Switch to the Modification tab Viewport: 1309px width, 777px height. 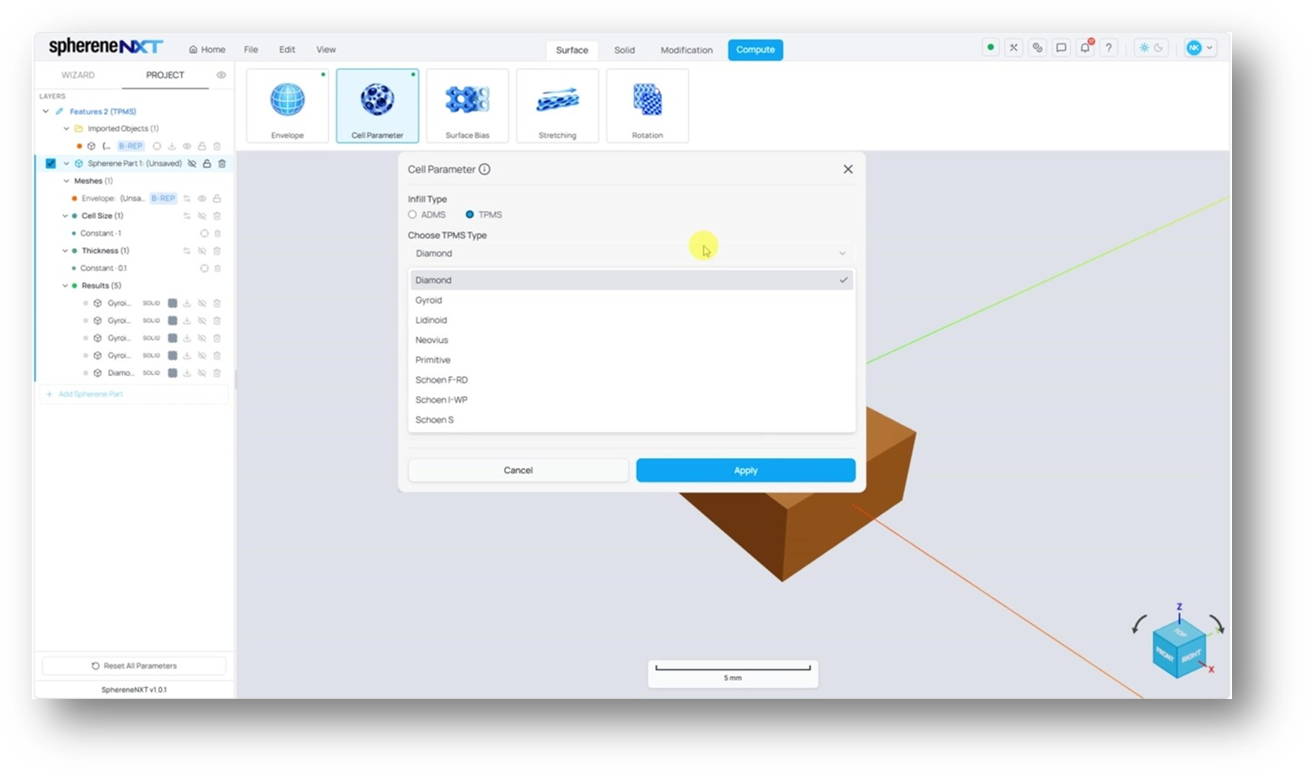click(x=687, y=50)
